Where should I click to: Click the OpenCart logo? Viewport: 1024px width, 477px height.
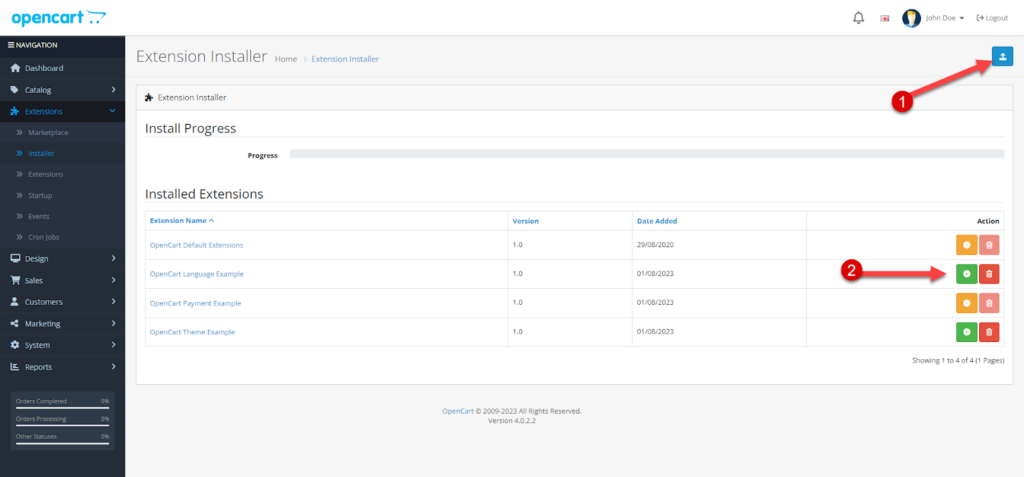tap(59, 18)
